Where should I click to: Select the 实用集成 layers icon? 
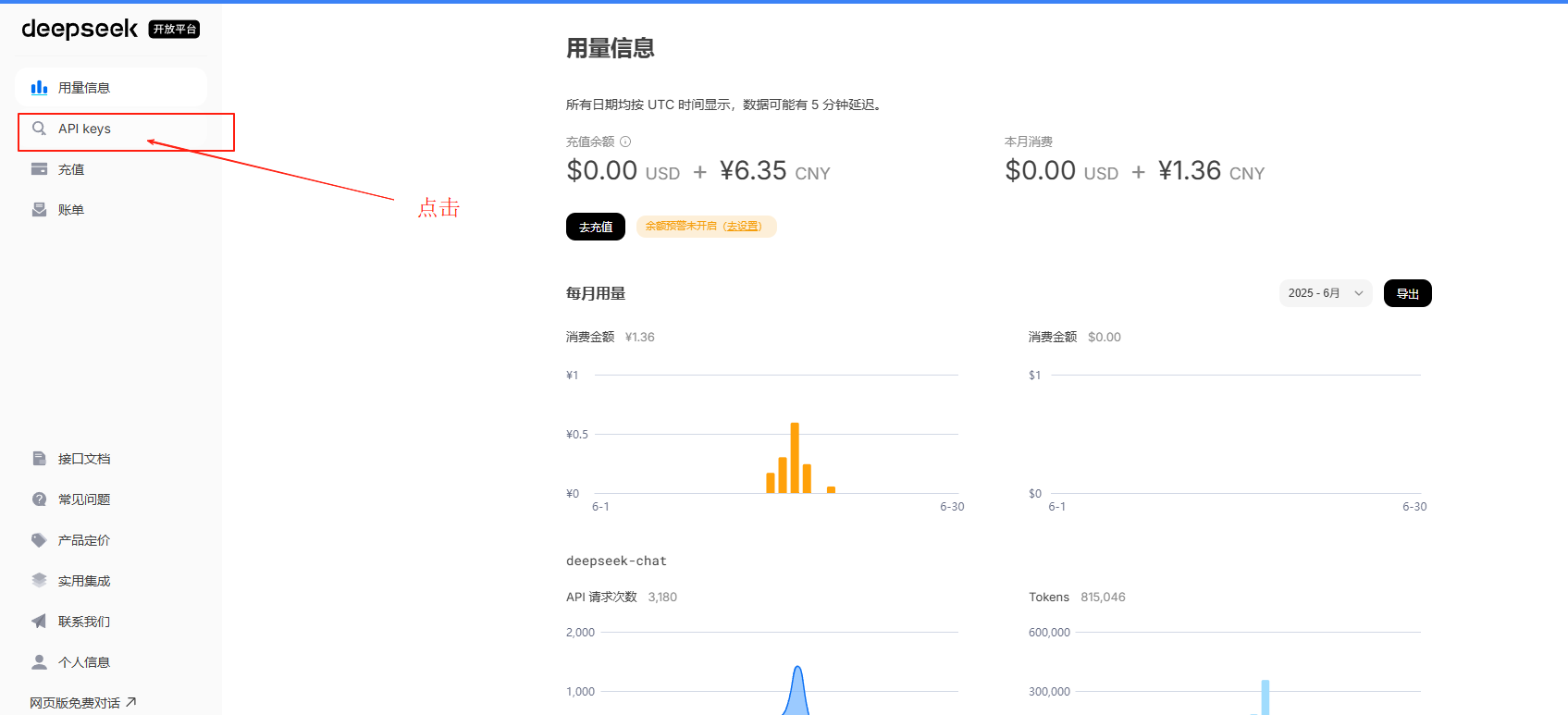point(39,581)
